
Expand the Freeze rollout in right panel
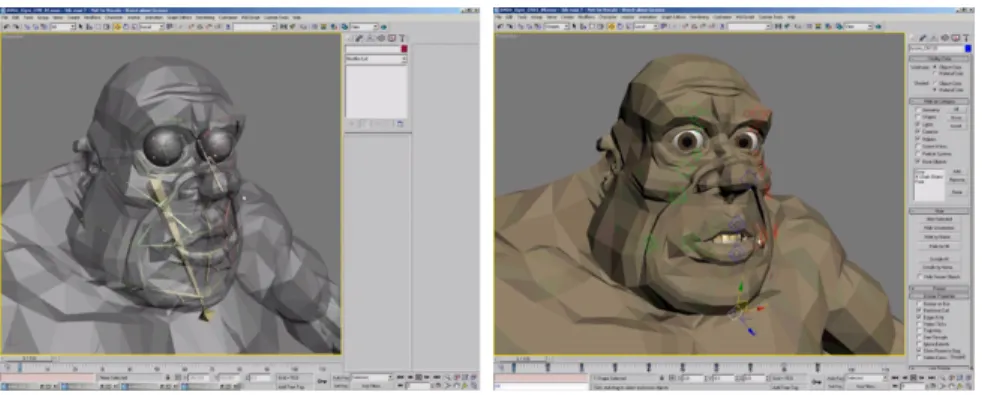click(939, 289)
